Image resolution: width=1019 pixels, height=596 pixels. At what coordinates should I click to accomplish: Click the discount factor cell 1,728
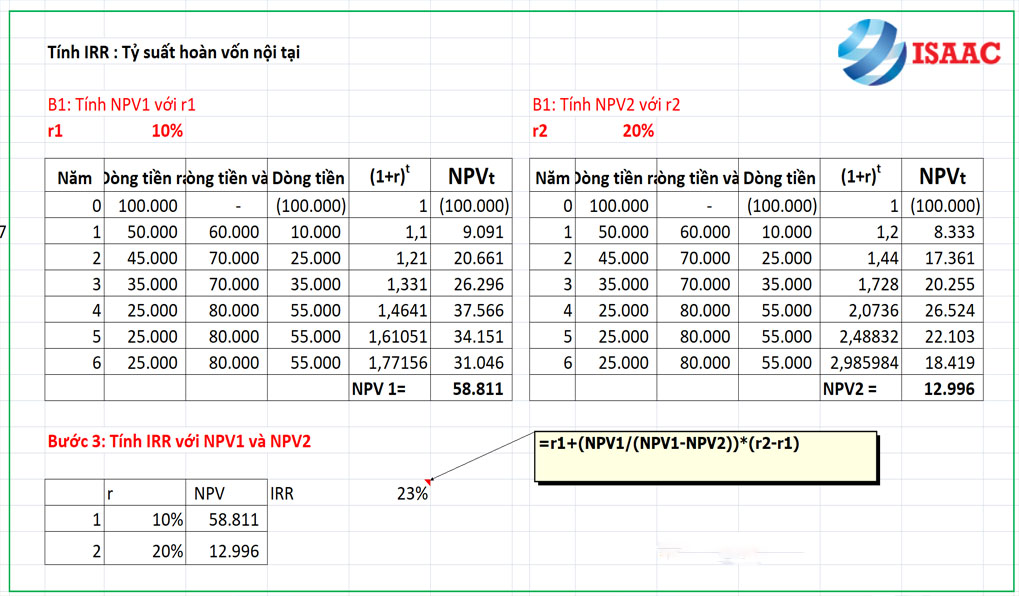coord(861,284)
